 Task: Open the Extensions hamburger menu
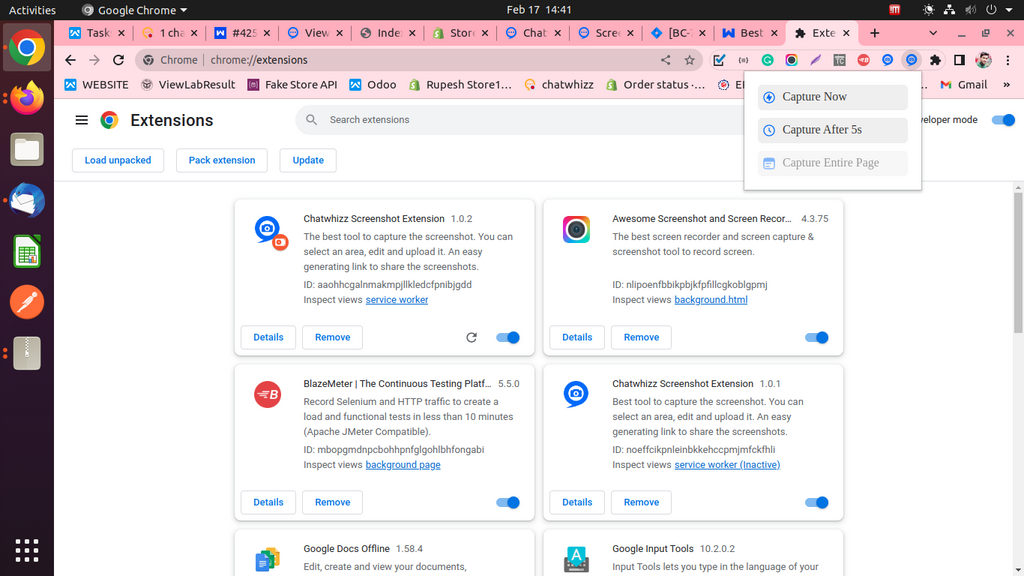82,120
